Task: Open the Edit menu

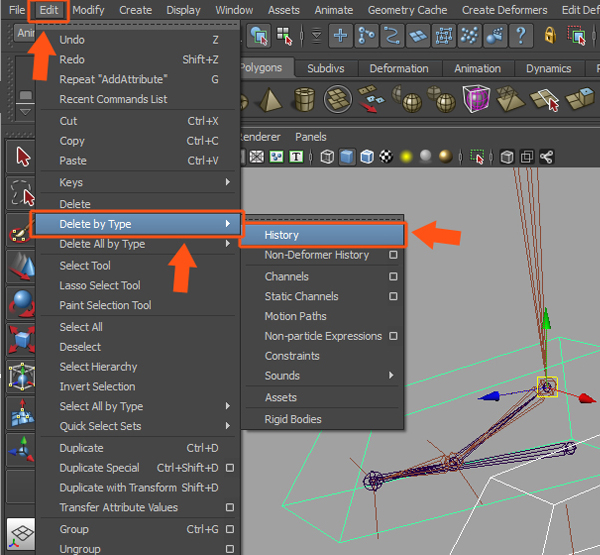Action: click(49, 10)
